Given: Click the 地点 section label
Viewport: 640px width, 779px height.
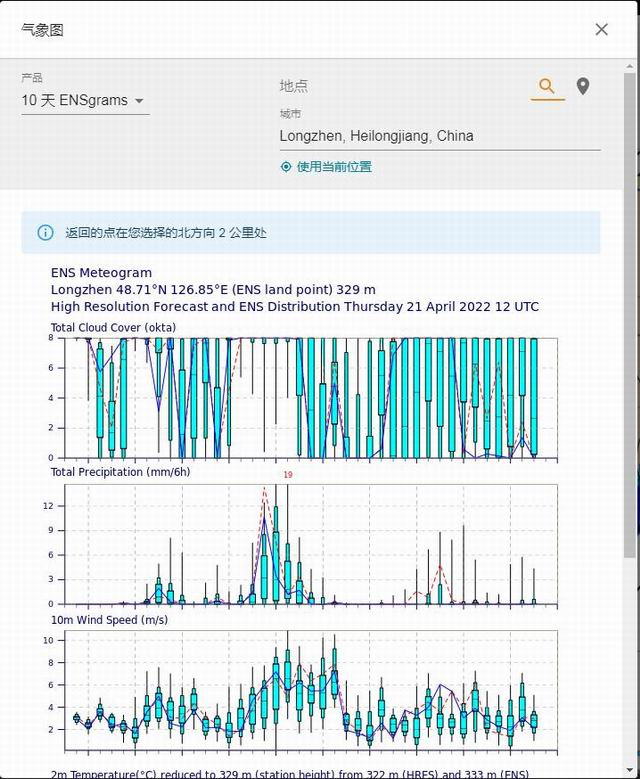Looking at the screenshot, I should pos(294,87).
